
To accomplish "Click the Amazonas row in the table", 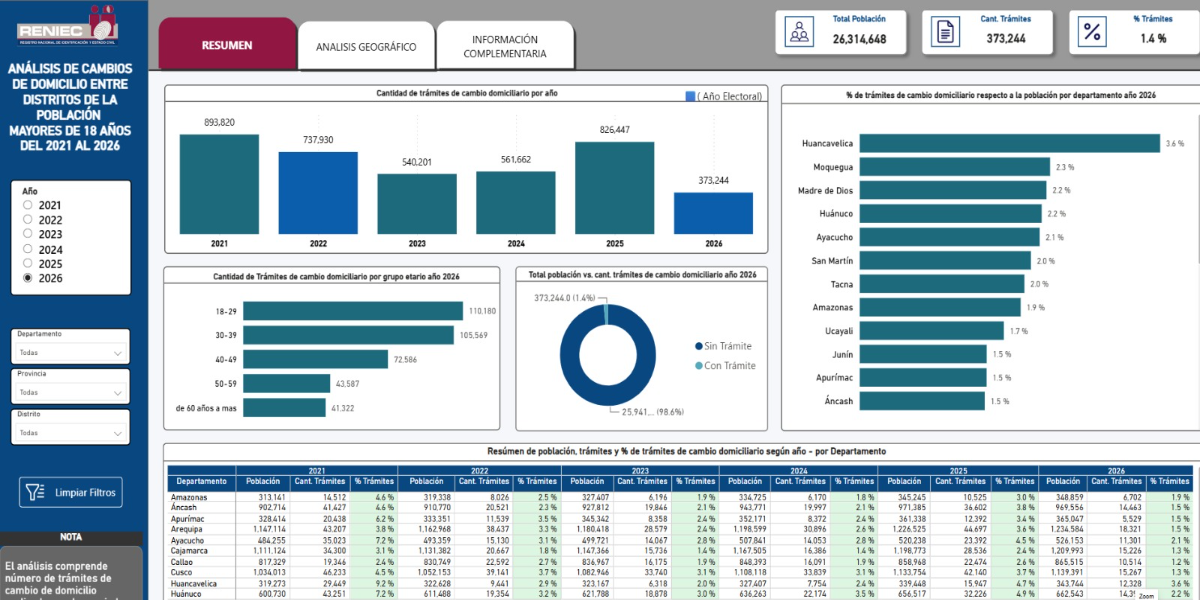I will (680, 497).
